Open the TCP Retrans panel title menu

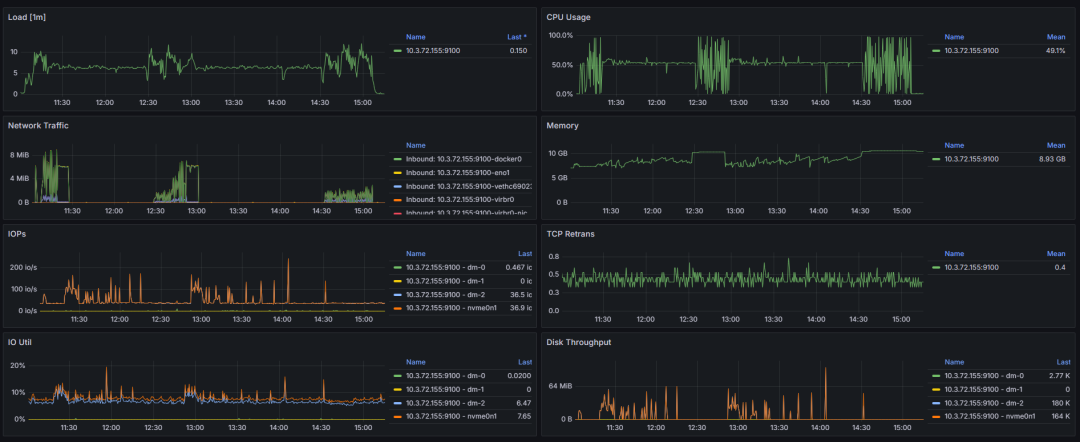(569, 233)
